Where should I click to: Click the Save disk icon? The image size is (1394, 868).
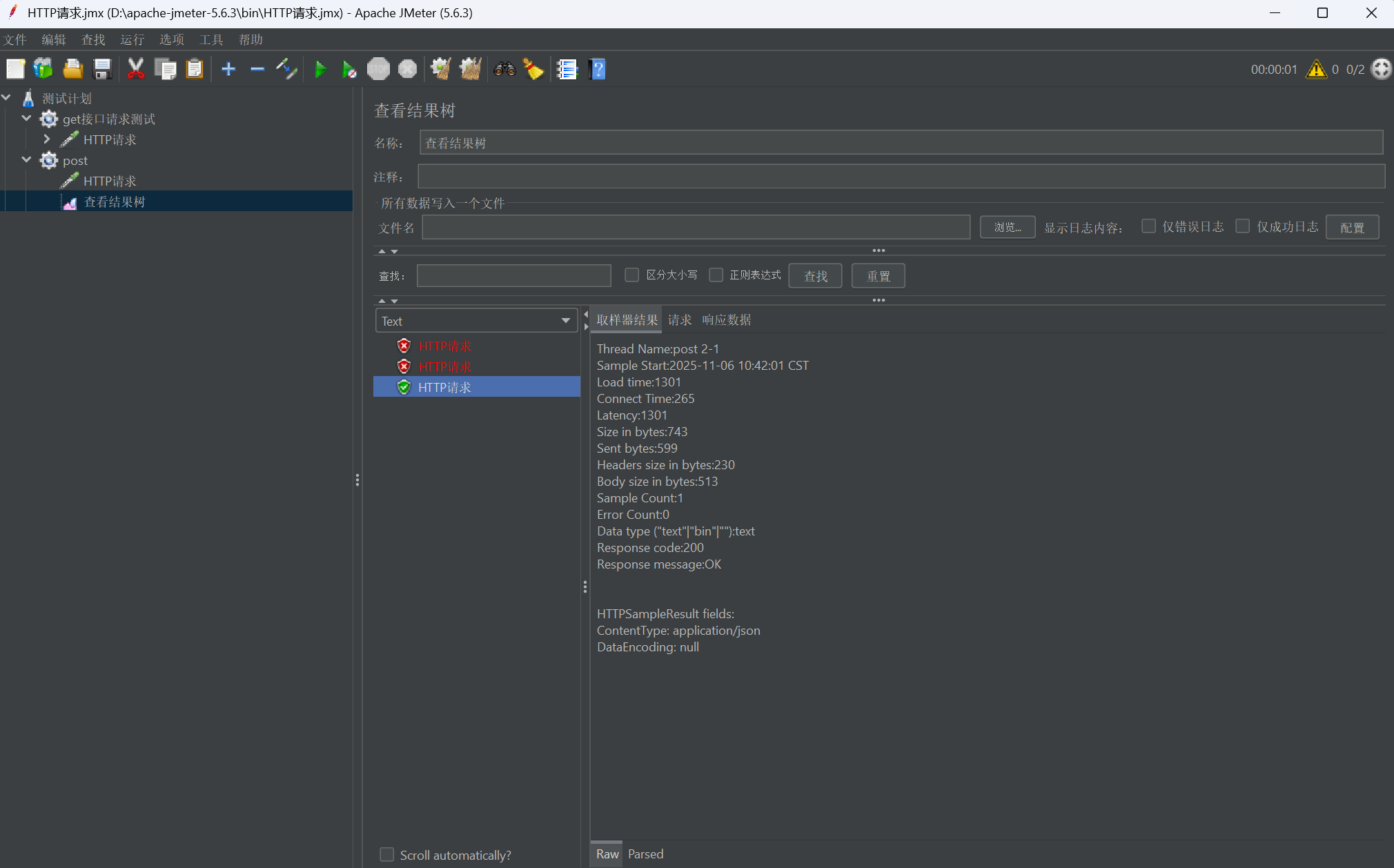102,69
